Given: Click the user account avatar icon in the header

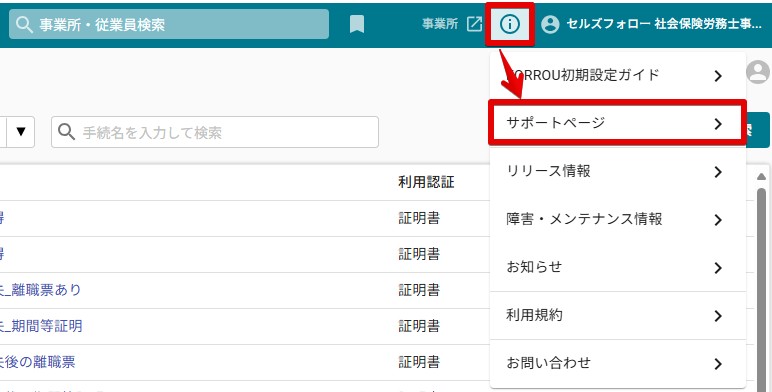Looking at the screenshot, I should (550, 24).
